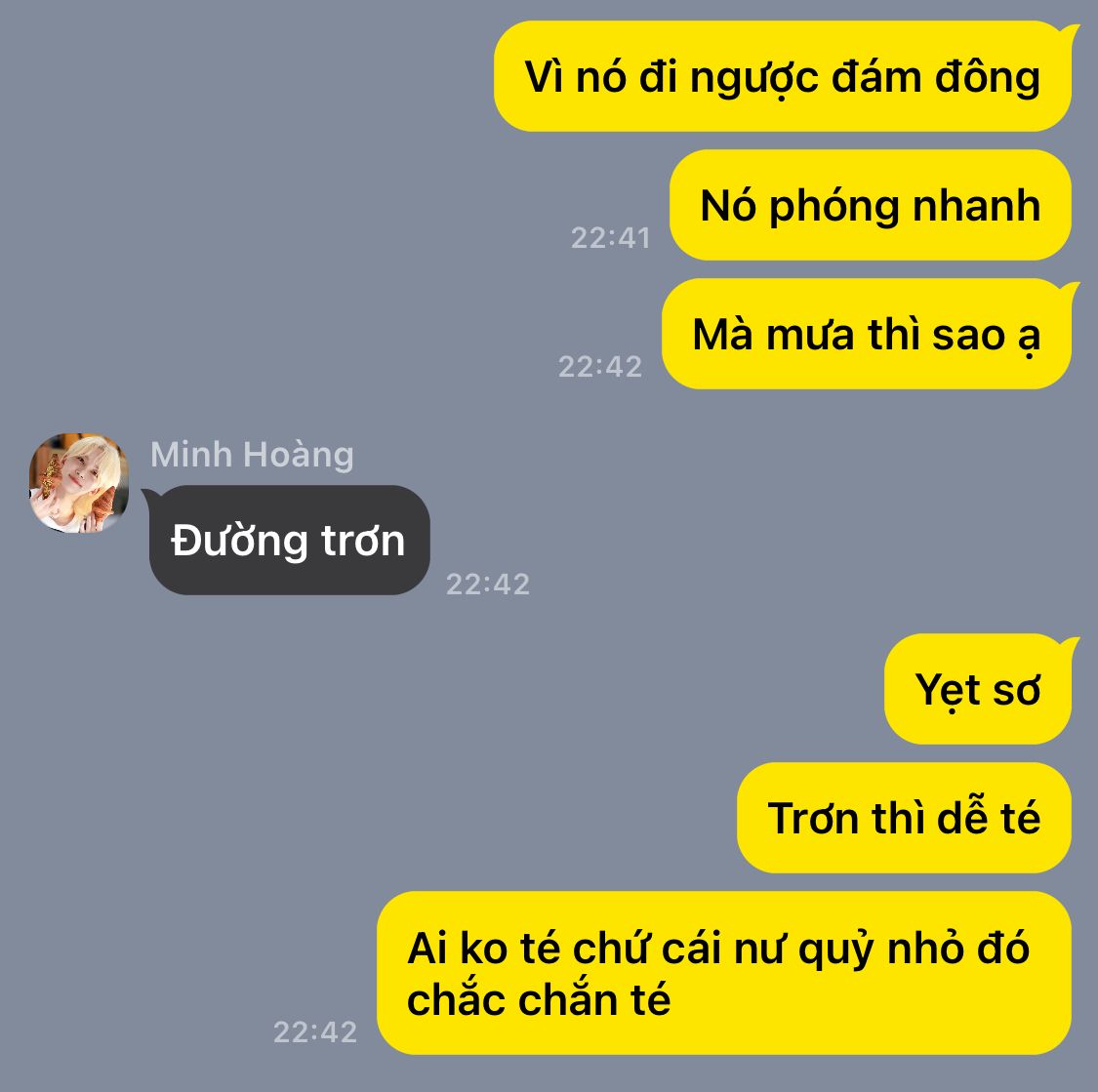This screenshot has height=1092, width=1098.
Task: Tap the 'Mà mưa thì sao ạ' message
Action: pyautogui.click(x=867, y=334)
